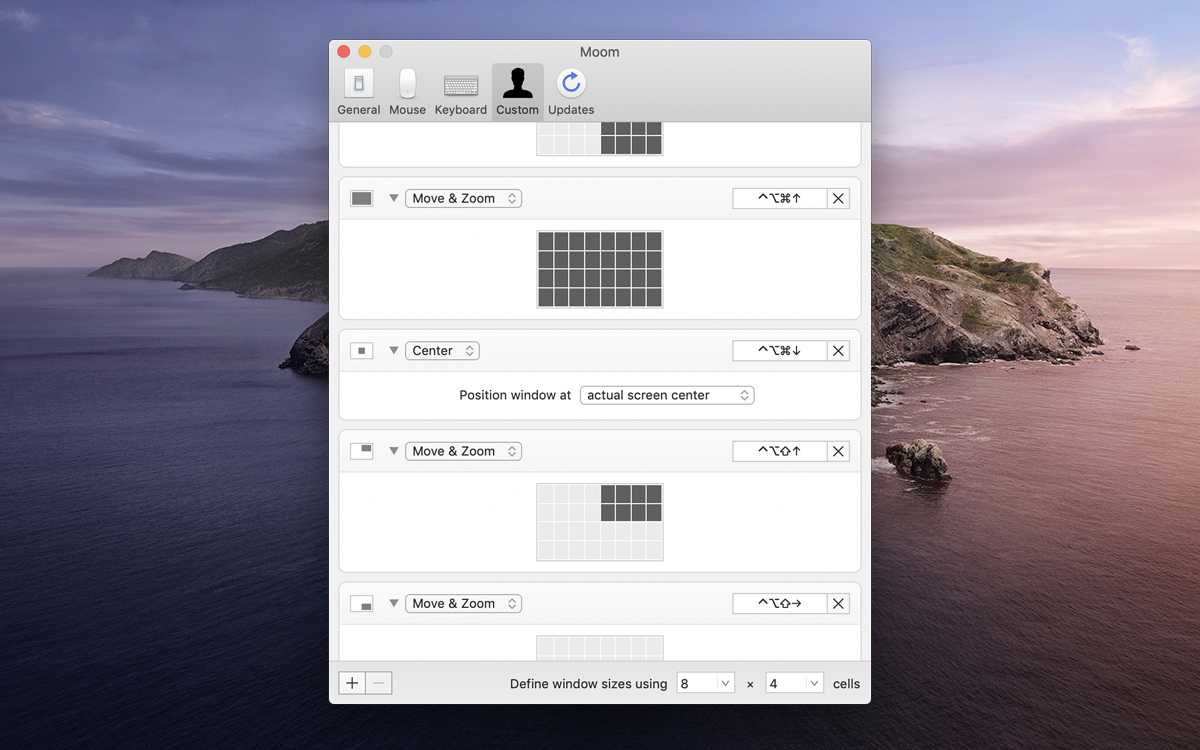This screenshot has width=1200, height=750.
Task: Clear the ⌃⌥⇧↑ shortcut with X button
Action: 839,451
